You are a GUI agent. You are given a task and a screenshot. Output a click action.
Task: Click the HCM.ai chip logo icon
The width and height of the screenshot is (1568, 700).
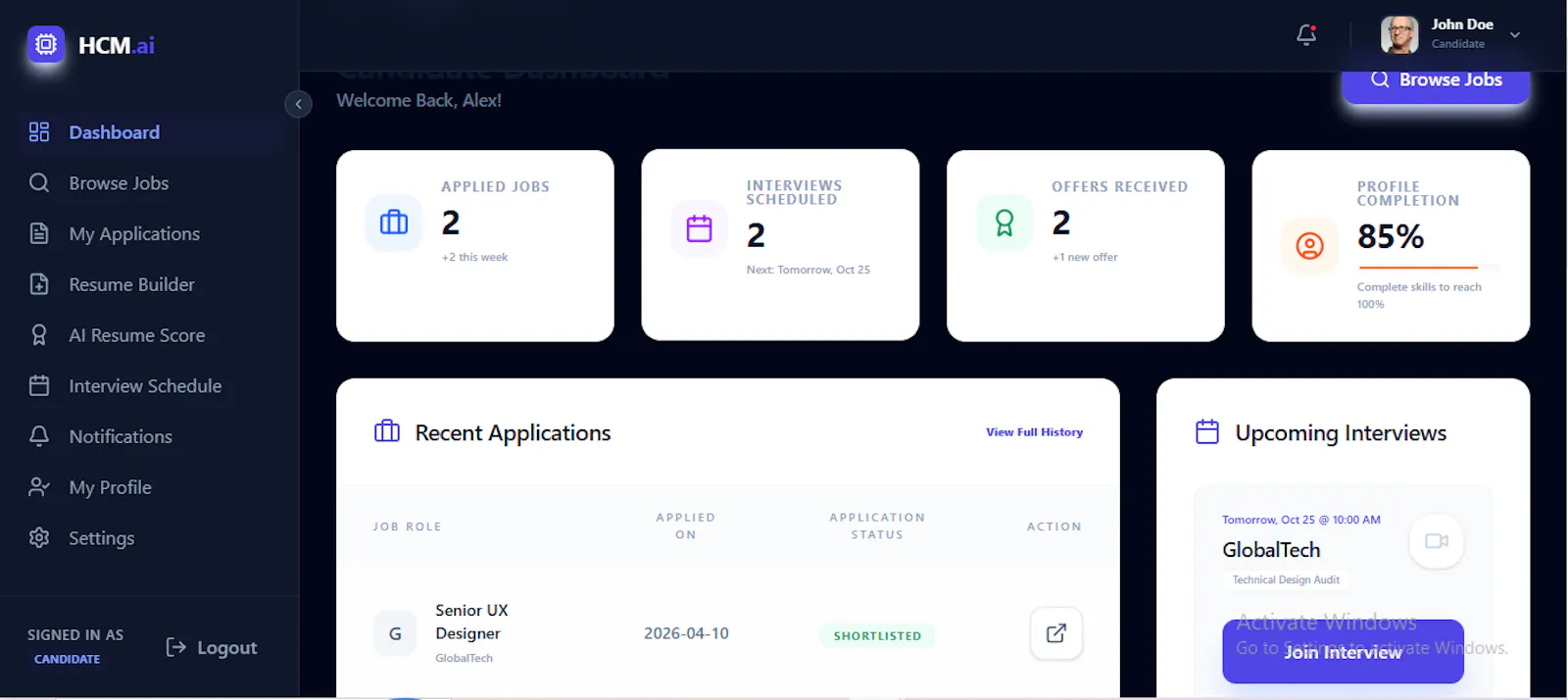click(46, 44)
